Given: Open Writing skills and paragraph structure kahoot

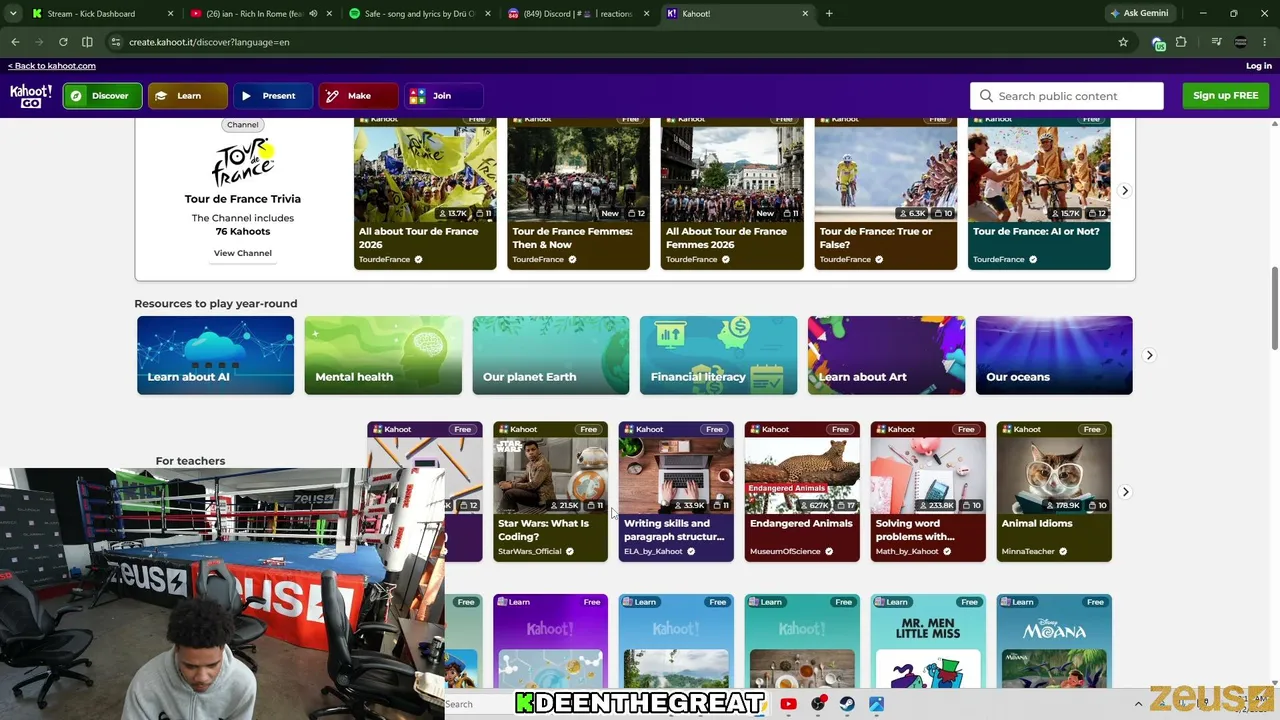Looking at the screenshot, I should pos(676,491).
